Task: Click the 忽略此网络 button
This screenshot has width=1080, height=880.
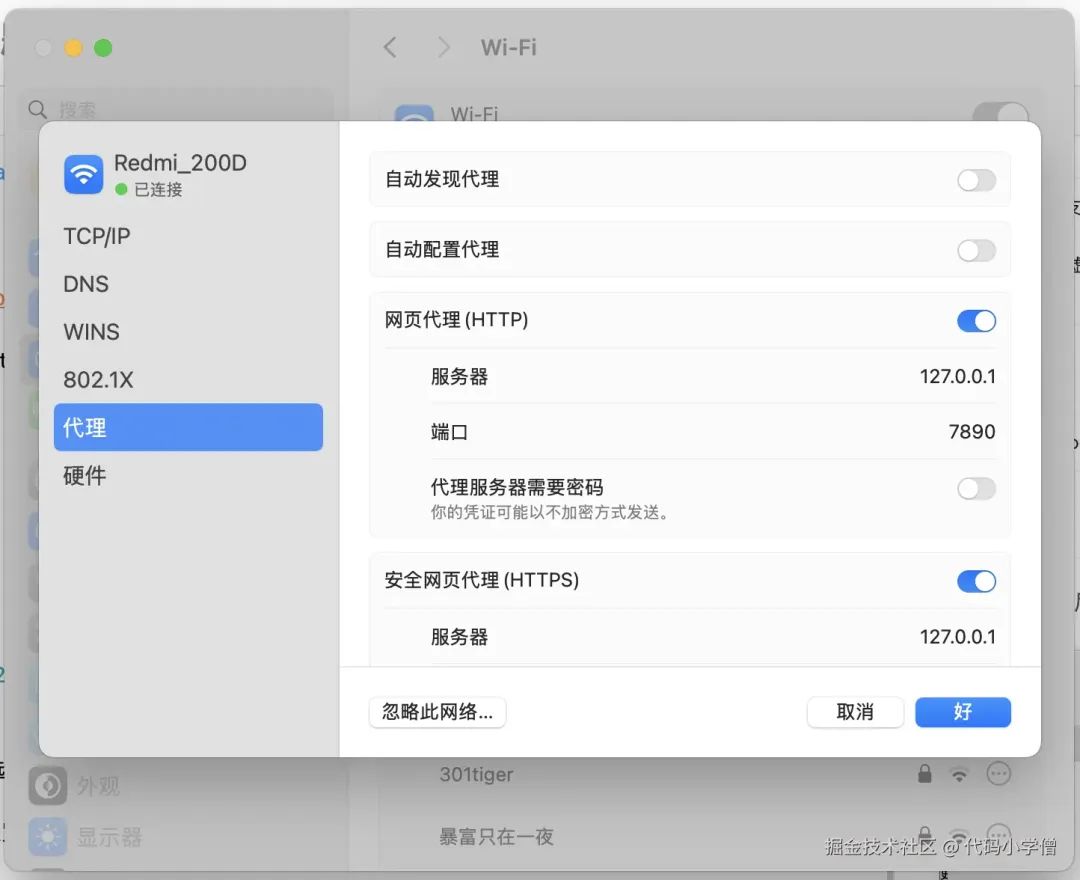Action: click(x=437, y=712)
